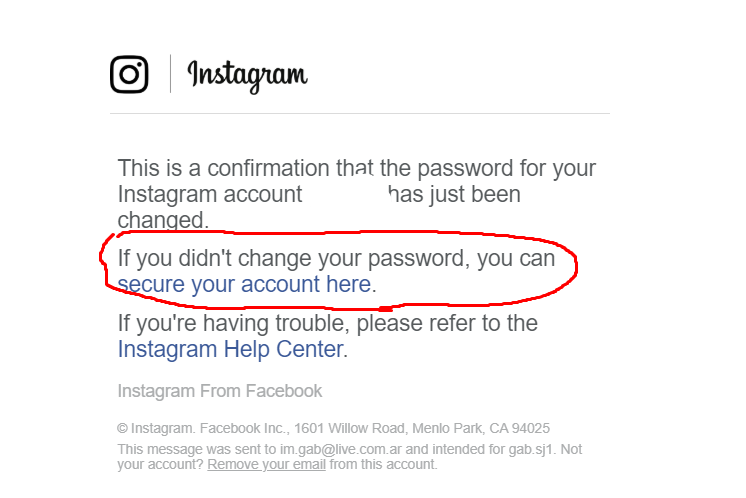Click the Instagram camera logo icon

[x=129, y=74]
